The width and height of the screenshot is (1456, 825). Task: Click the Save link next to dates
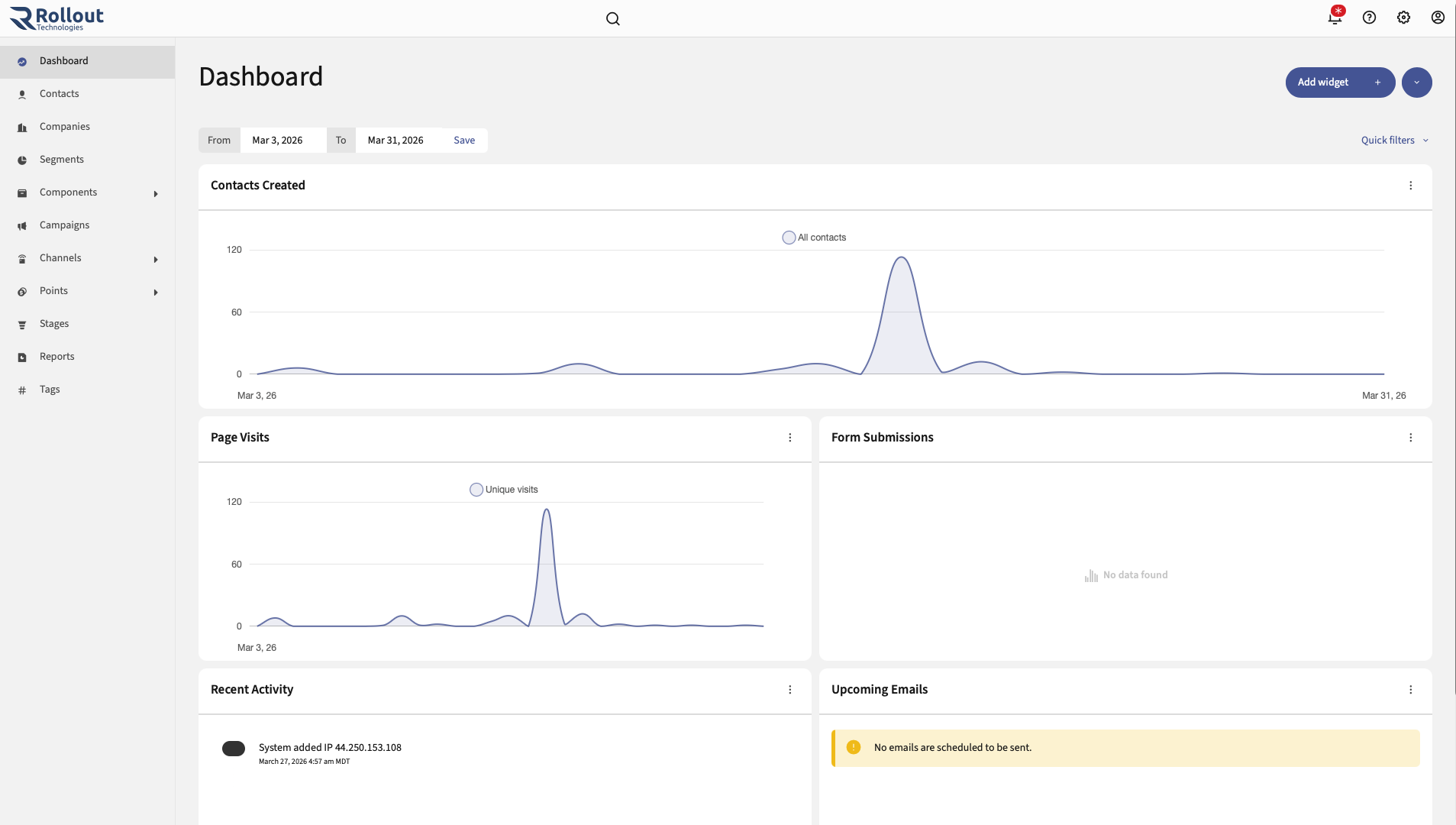coord(464,140)
